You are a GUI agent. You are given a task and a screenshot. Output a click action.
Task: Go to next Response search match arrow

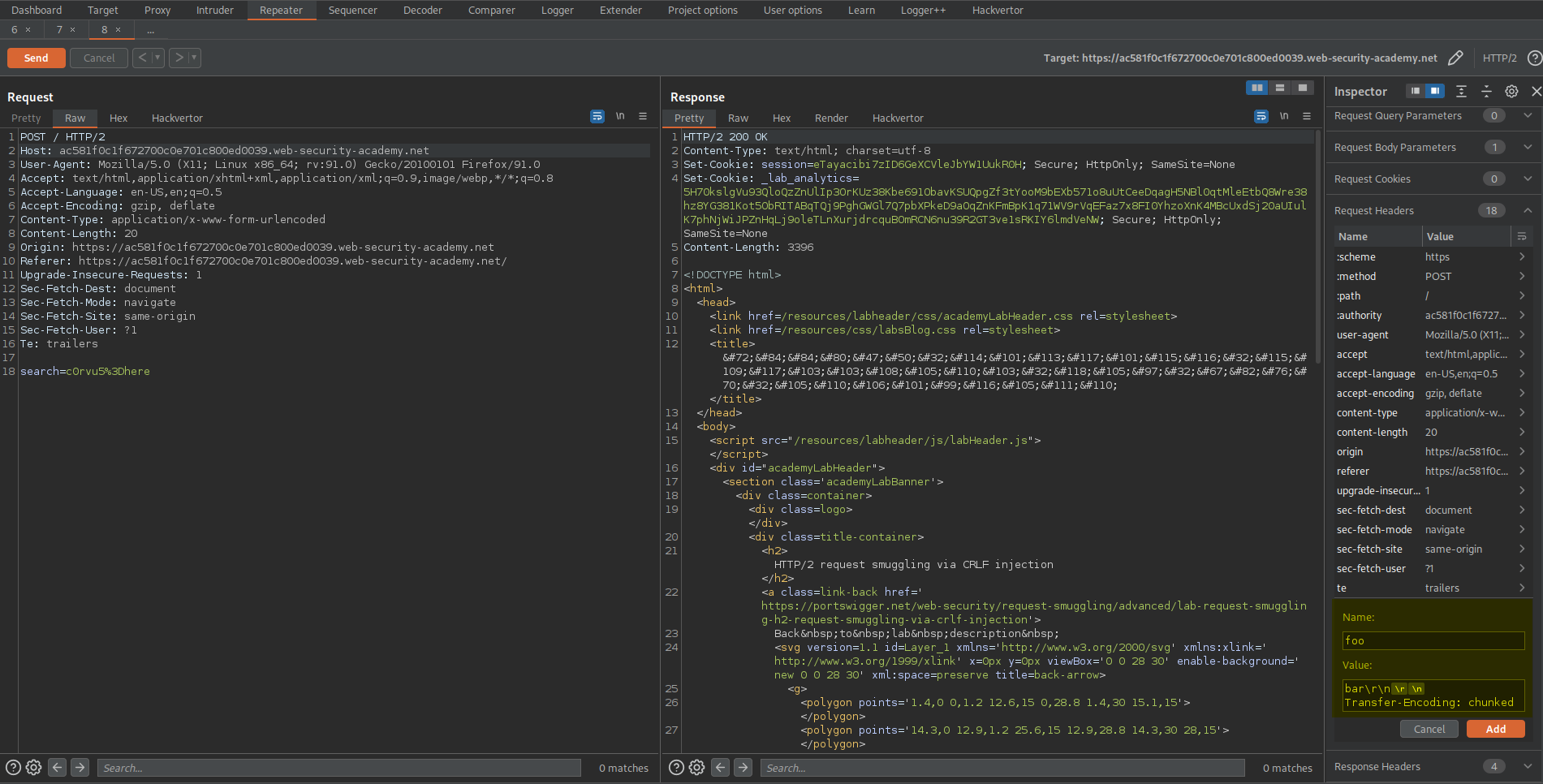click(x=743, y=767)
